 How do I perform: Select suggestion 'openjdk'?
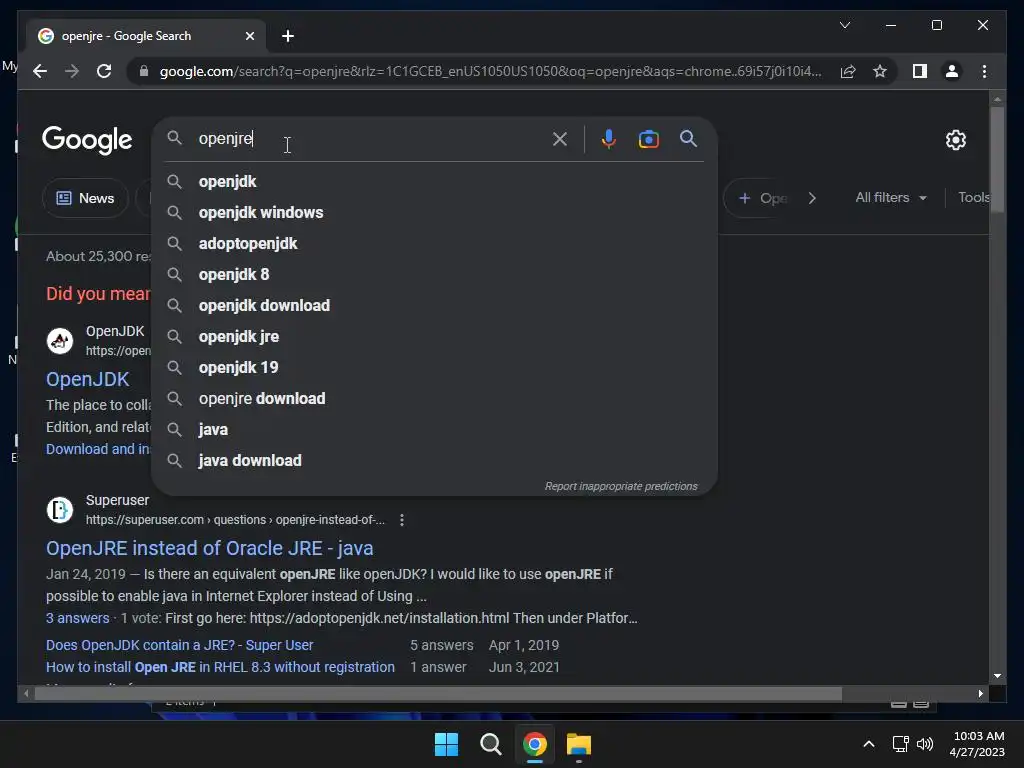(434, 182)
